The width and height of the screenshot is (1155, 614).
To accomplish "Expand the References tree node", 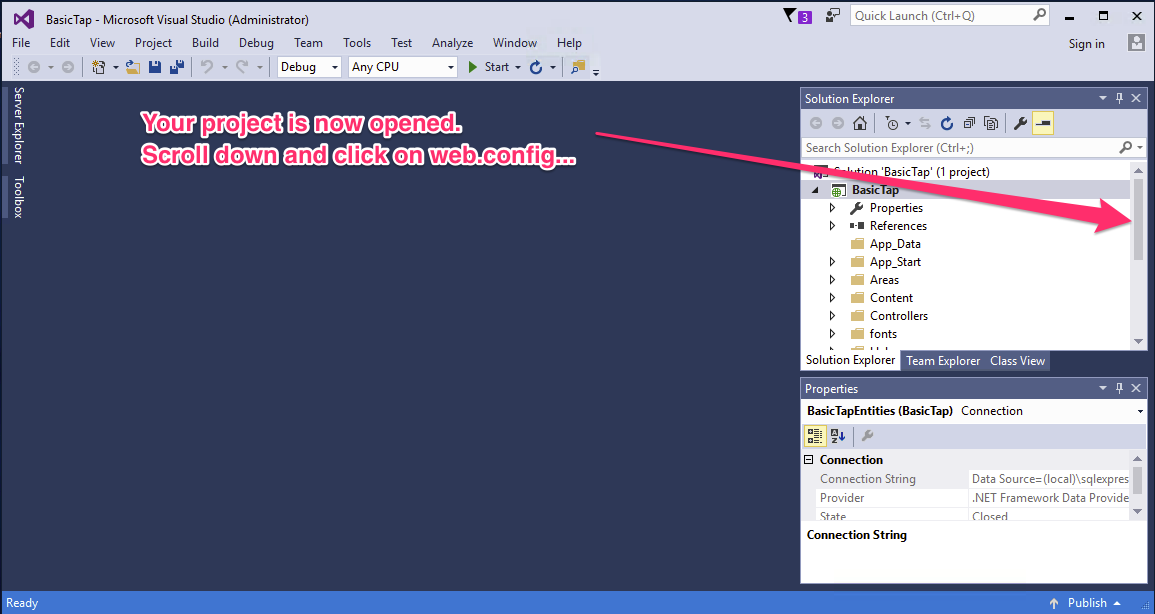I will (832, 226).
